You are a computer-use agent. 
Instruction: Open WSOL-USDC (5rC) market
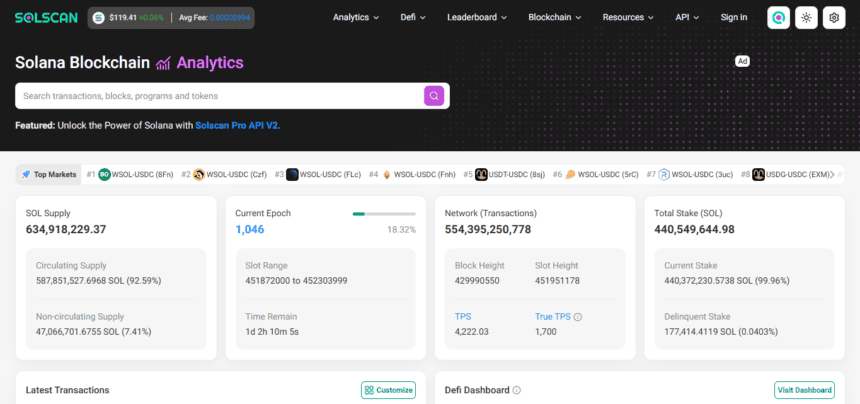(x=608, y=174)
